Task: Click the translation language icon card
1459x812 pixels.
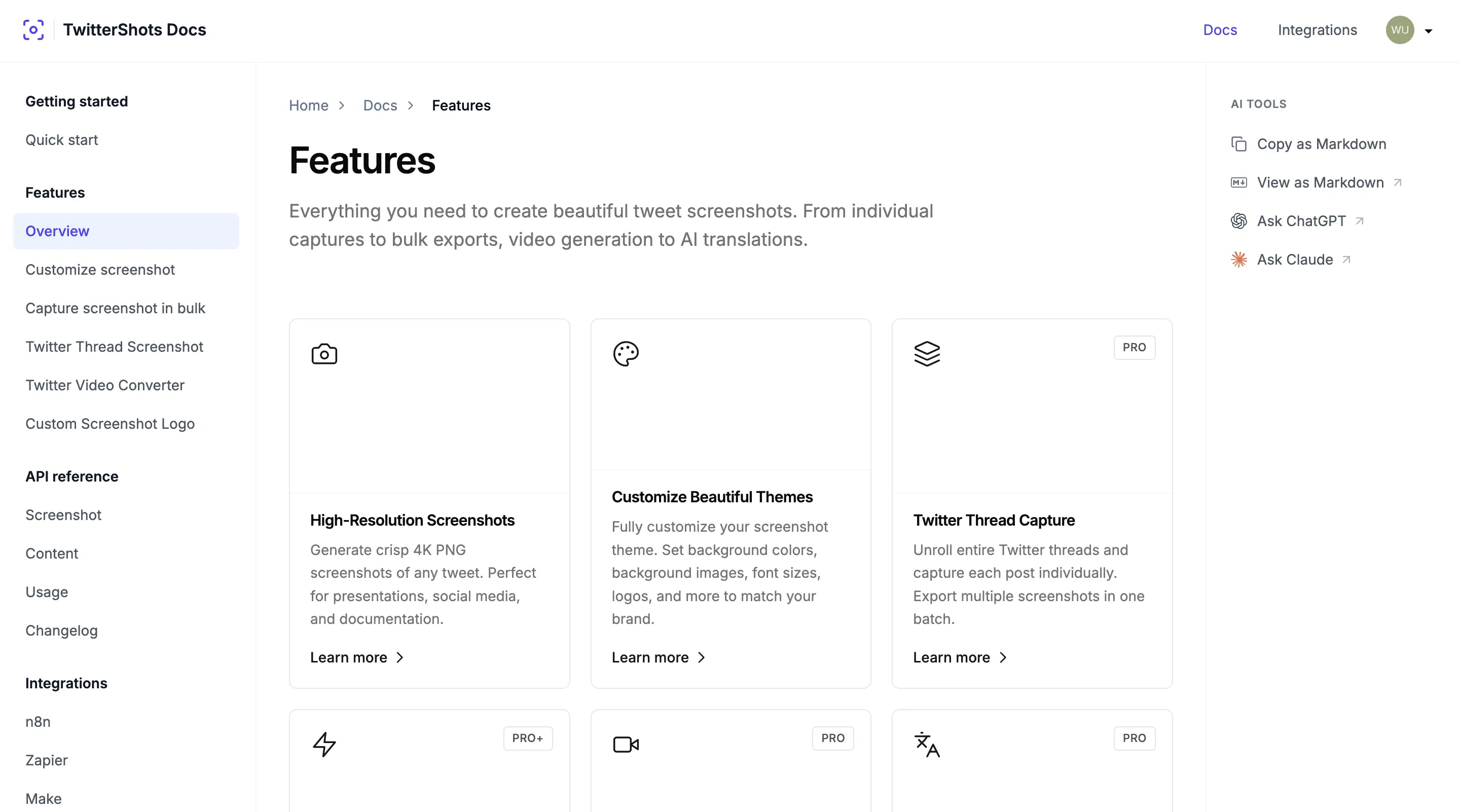Action: point(927,744)
